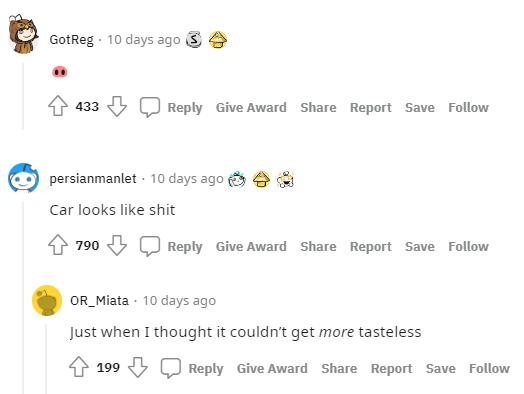Open persianmanlet's user profile link
Viewport: 524px width, 394px height.
point(93,178)
